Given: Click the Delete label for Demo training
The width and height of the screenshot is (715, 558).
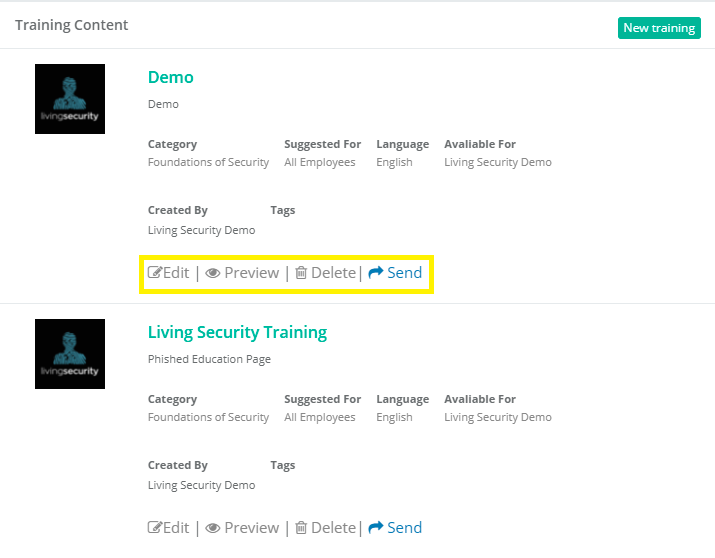Looking at the screenshot, I should point(333,273).
